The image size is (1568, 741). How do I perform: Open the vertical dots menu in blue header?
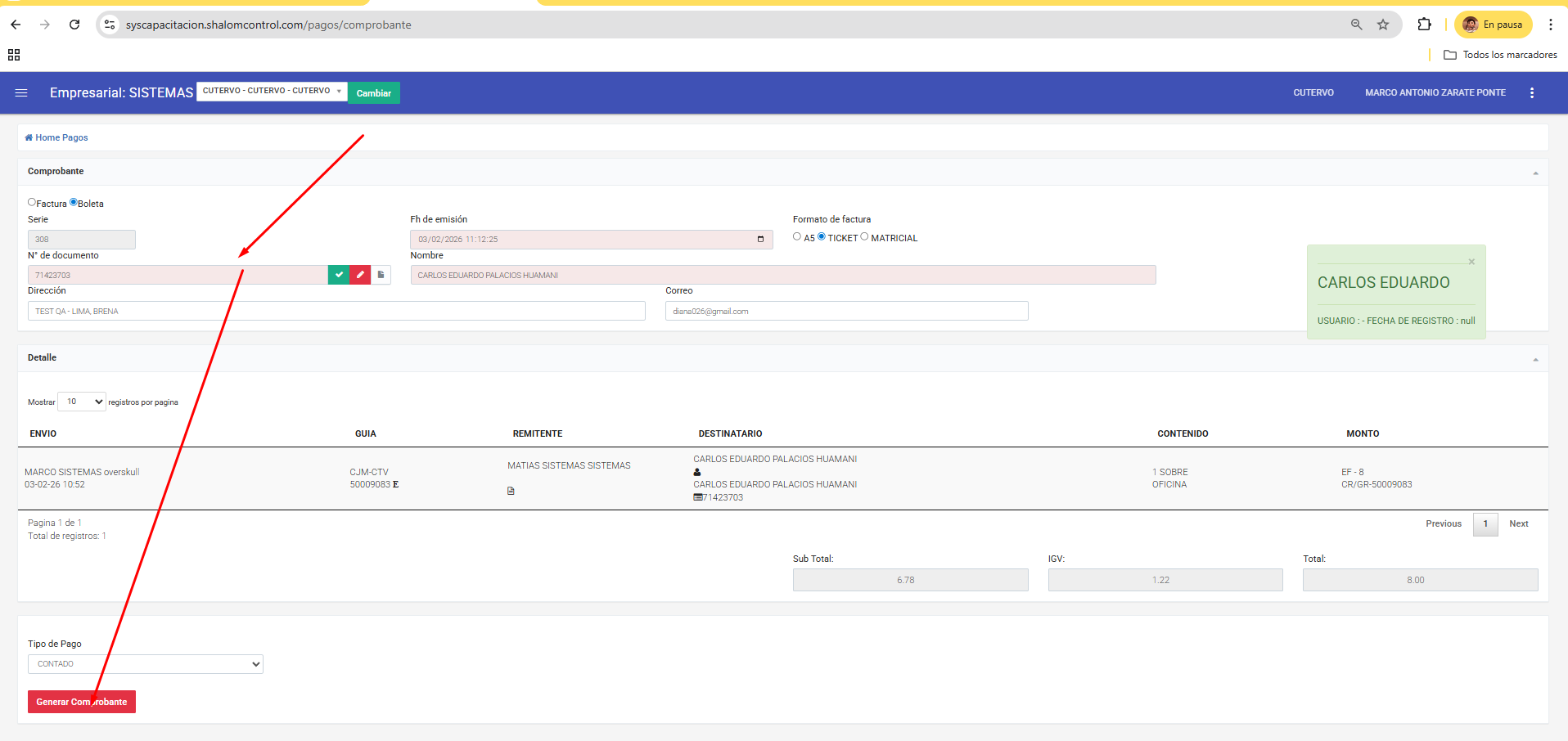(1532, 93)
